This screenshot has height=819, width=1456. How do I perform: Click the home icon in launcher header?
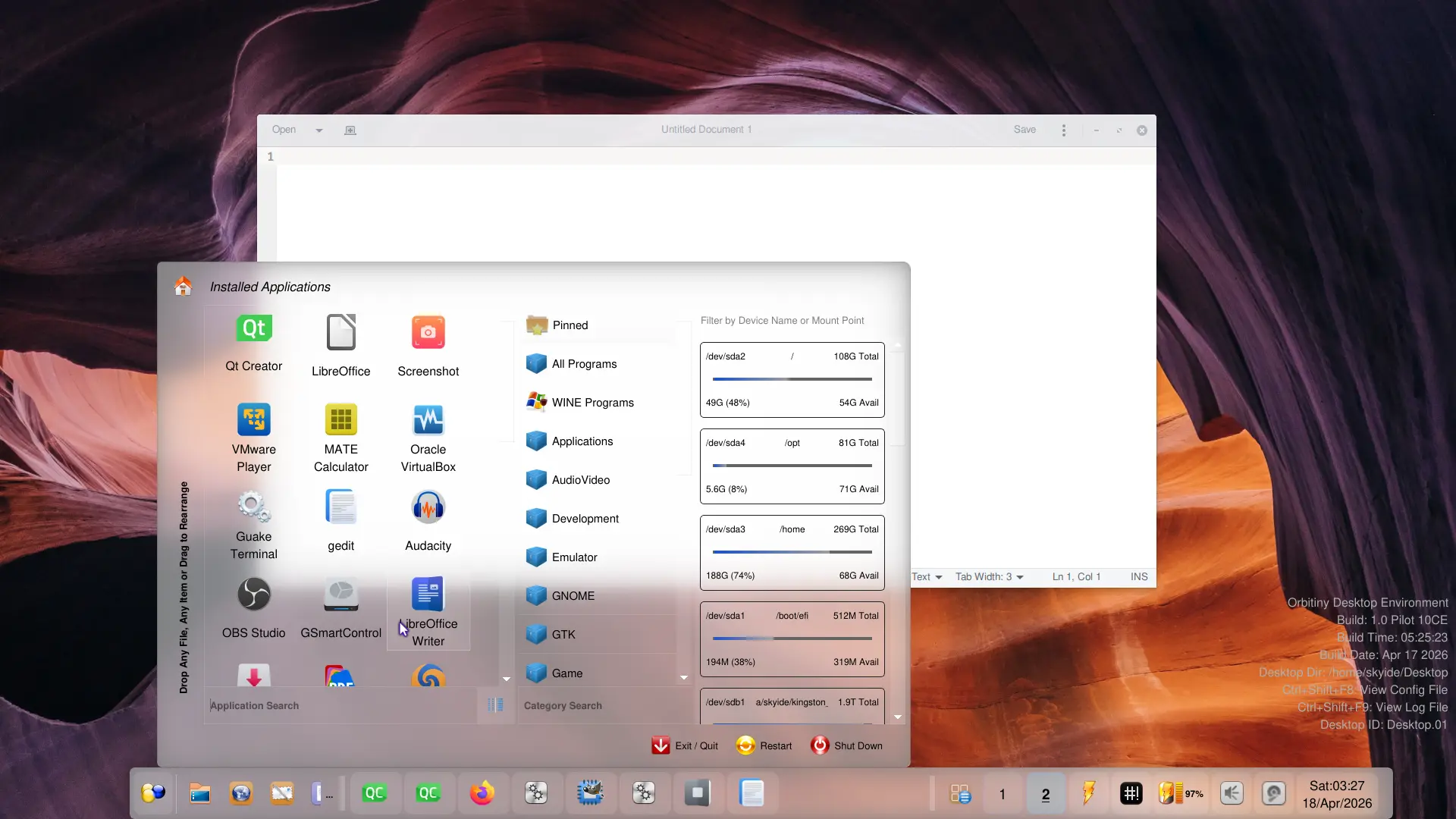[x=183, y=287]
